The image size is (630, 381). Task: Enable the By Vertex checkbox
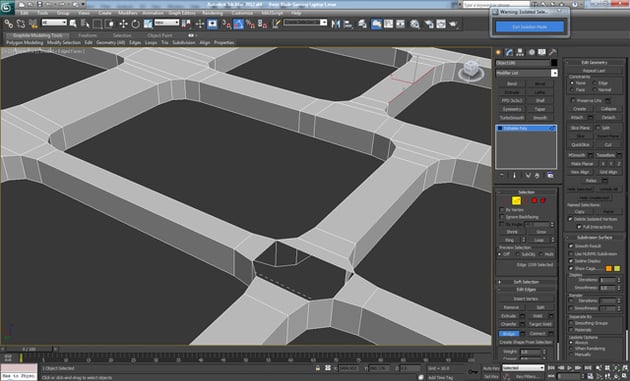[x=502, y=210]
